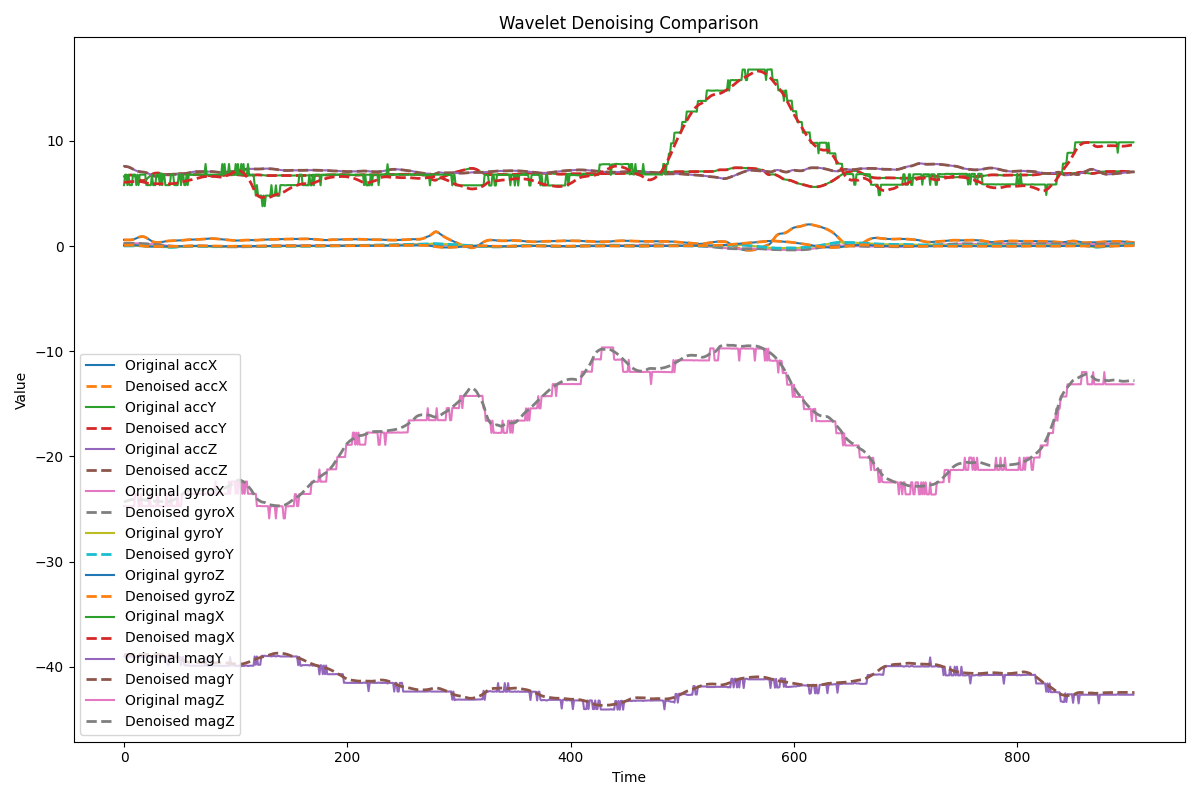Select the 'Denoised gyroY' legend entry
This screenshot has width=1200, height=800.
click(180, 554)
